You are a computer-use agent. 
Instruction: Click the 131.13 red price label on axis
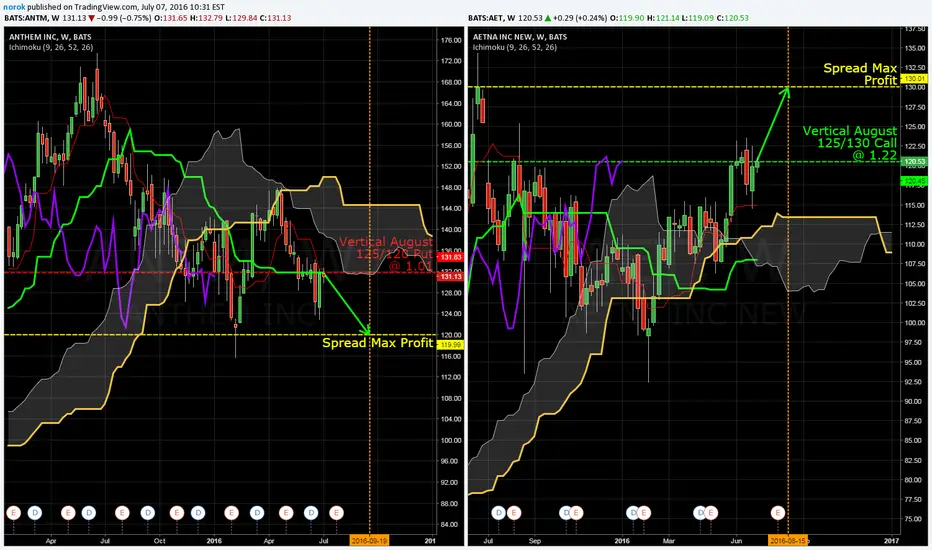pos(449,276)
